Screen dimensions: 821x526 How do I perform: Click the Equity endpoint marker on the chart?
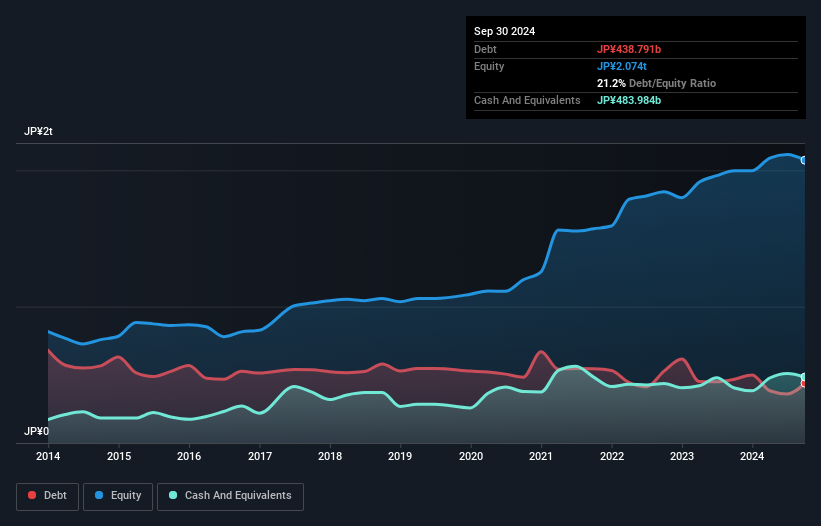[804, 160]
